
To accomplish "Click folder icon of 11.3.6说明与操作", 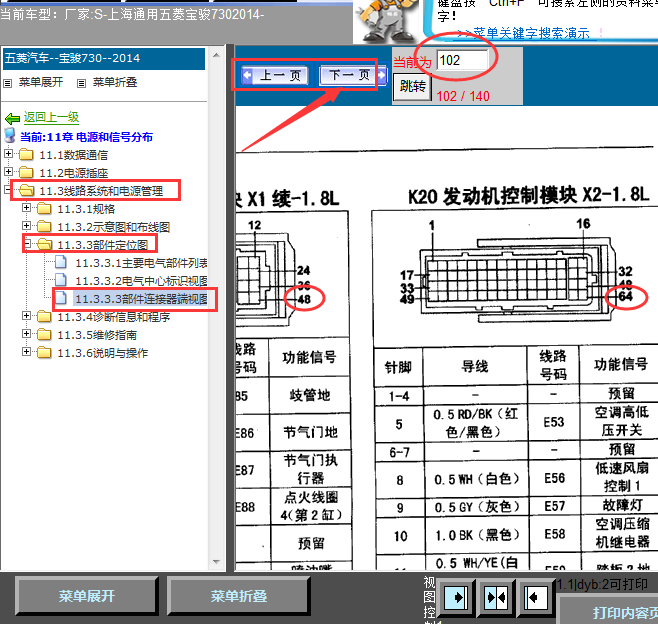I will [x=44, y=352].
